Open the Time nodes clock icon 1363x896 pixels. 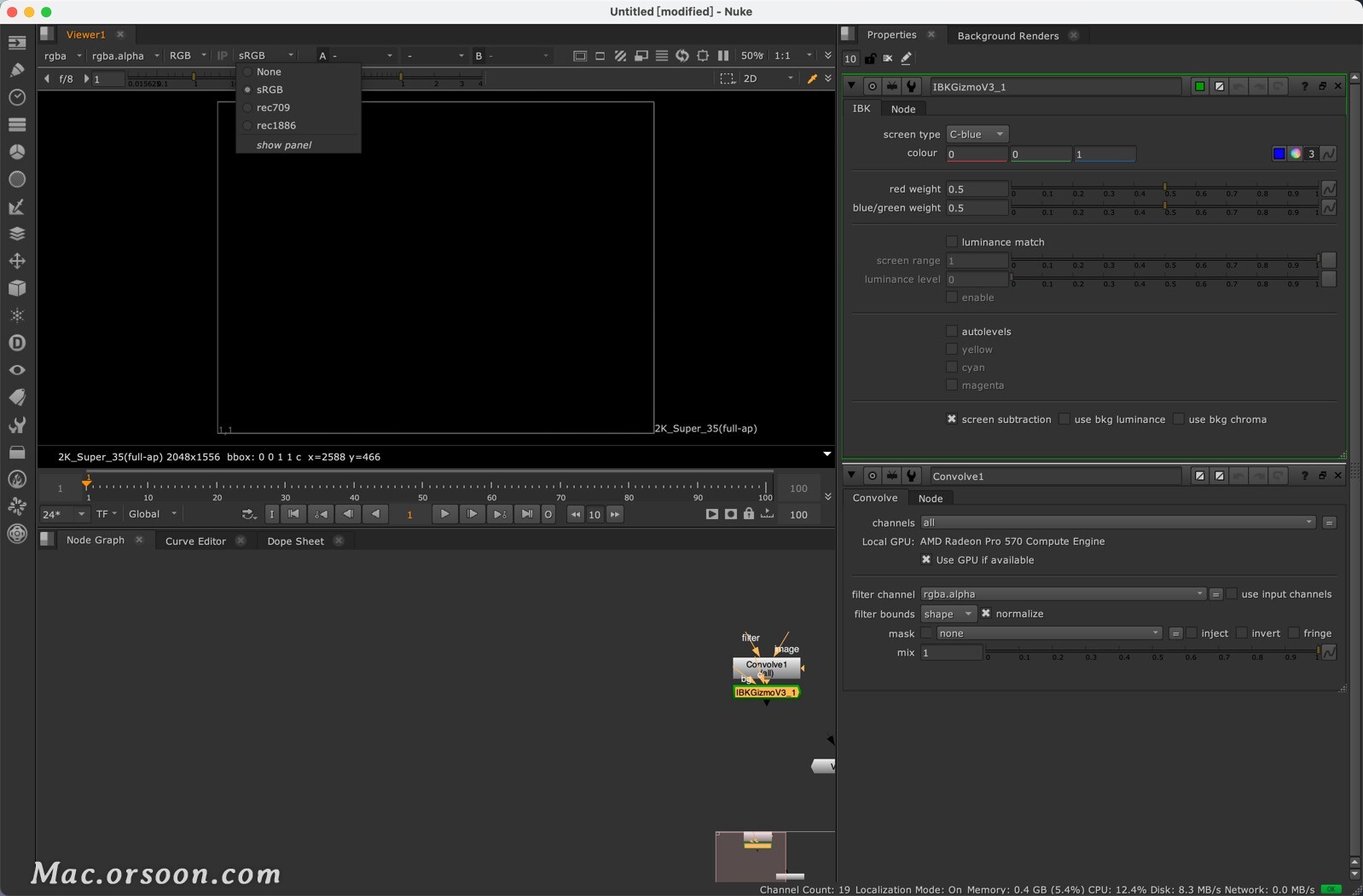tap(16, 97)
